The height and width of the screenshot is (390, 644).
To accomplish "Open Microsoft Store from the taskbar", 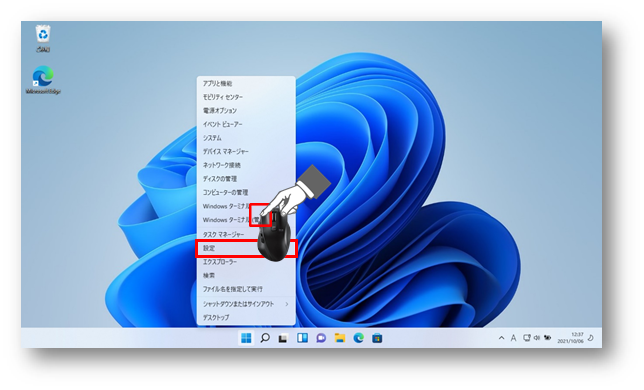I will pyautogui.click(x=377, y=338).
